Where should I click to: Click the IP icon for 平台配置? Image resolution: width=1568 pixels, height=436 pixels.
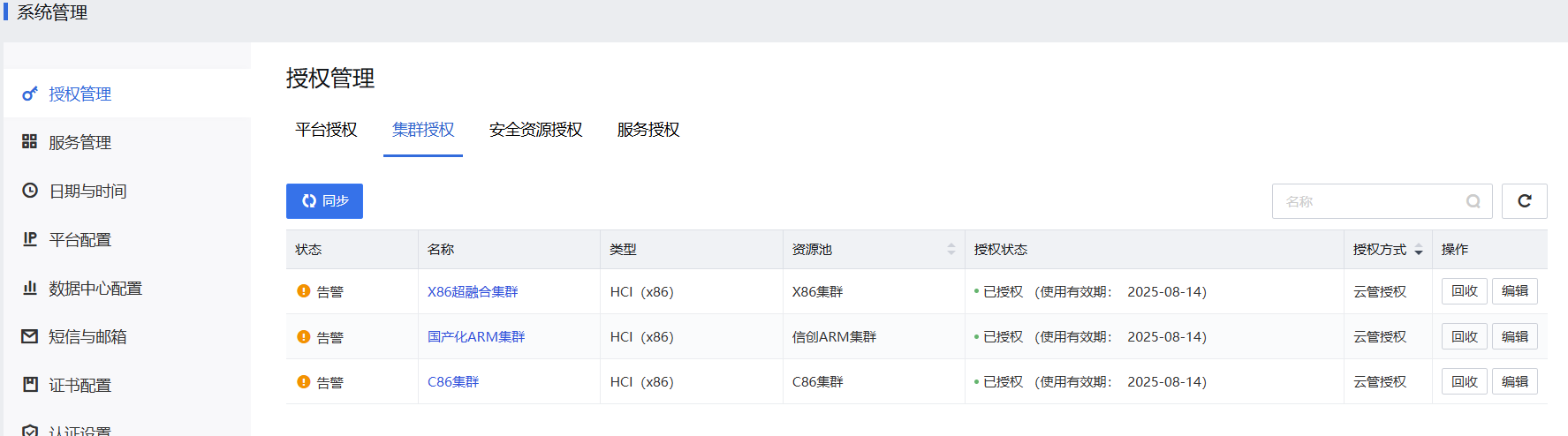(x=30, y=239)
